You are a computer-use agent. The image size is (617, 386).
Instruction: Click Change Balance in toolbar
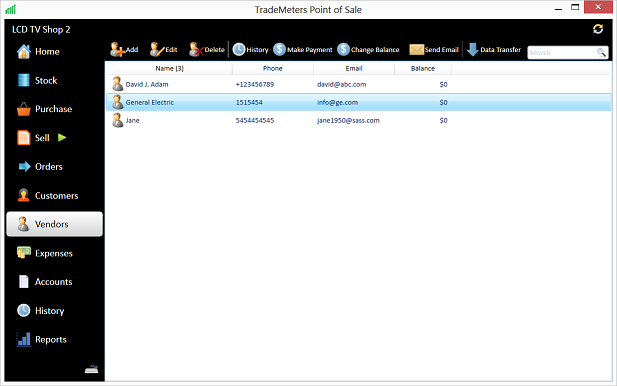point(368,50)
